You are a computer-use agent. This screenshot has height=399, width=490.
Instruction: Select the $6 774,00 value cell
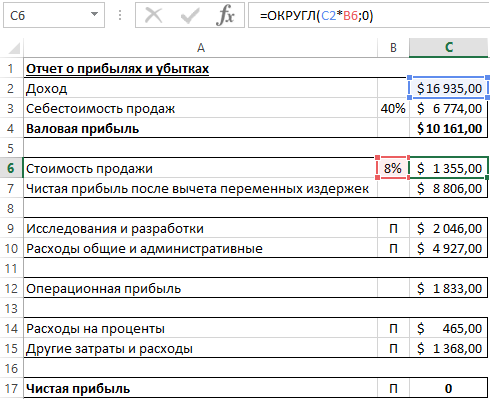point(449,108)
